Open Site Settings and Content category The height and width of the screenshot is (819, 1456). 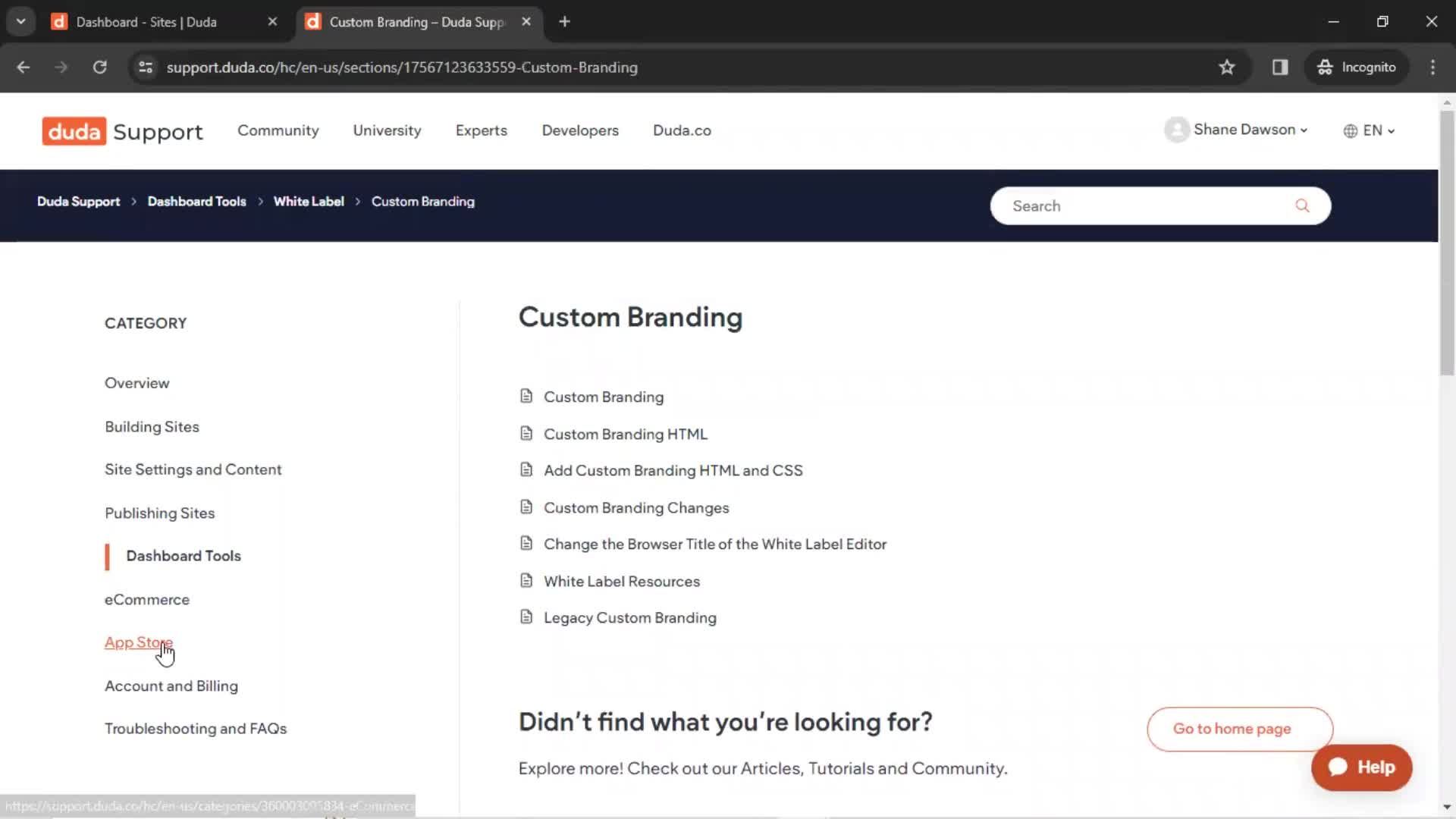point(193,469)
